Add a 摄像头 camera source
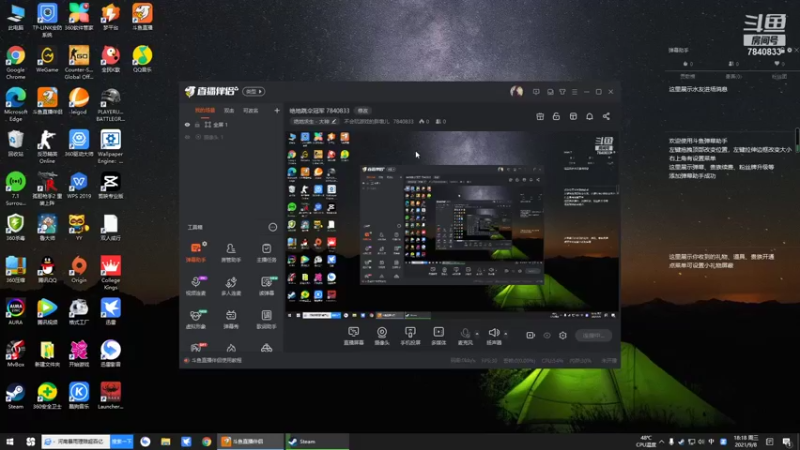Screen dimensions: 800x450 [382, 336]
